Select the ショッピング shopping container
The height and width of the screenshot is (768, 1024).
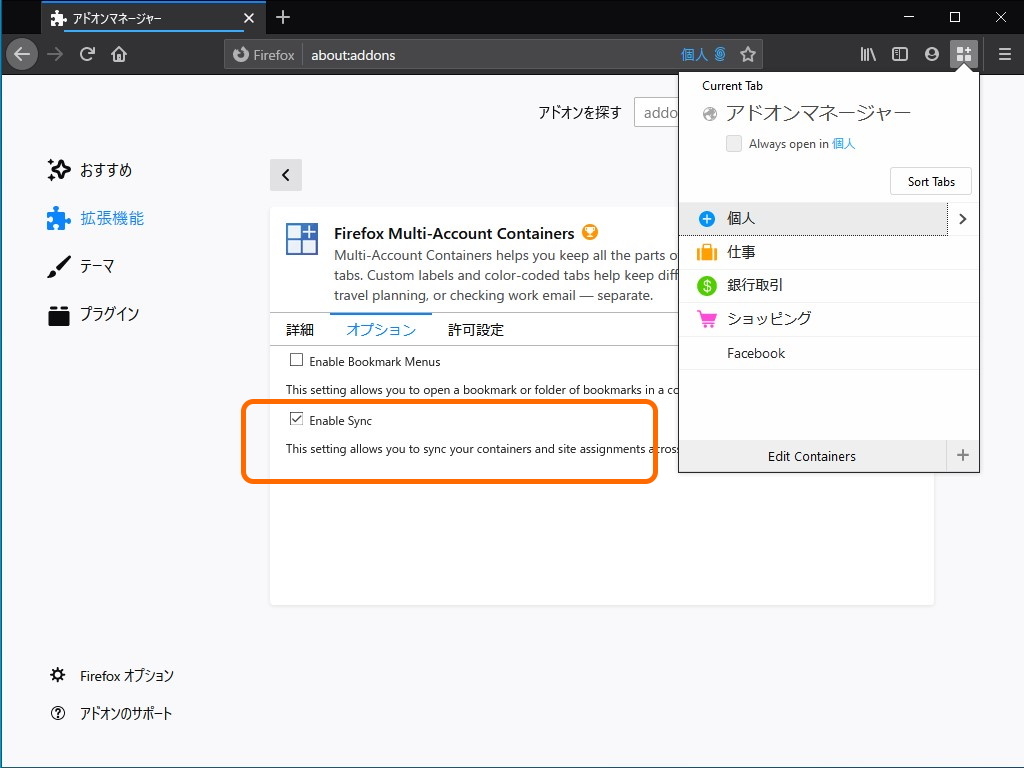(x=829, y=319)
